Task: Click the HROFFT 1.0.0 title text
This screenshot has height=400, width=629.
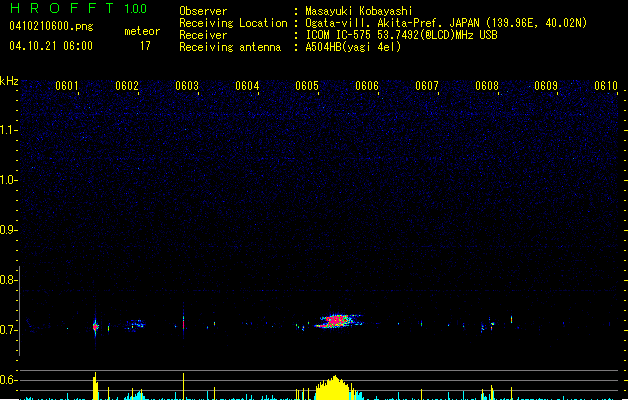Action: tap(79, 8)
